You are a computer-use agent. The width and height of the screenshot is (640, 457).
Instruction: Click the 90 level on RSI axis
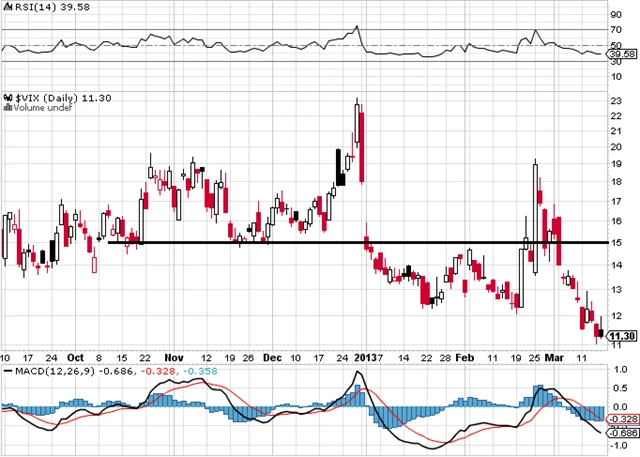[x=616, y=14]
